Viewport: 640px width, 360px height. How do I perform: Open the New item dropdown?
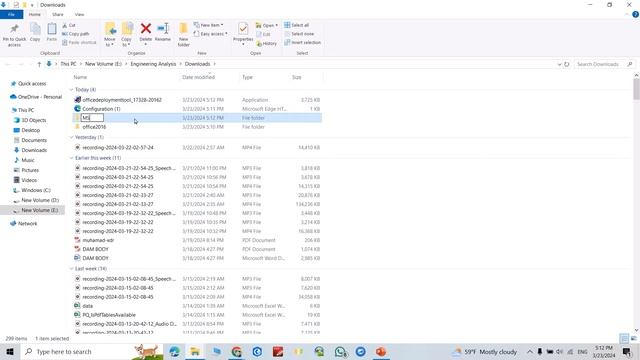tap(209, 25)
